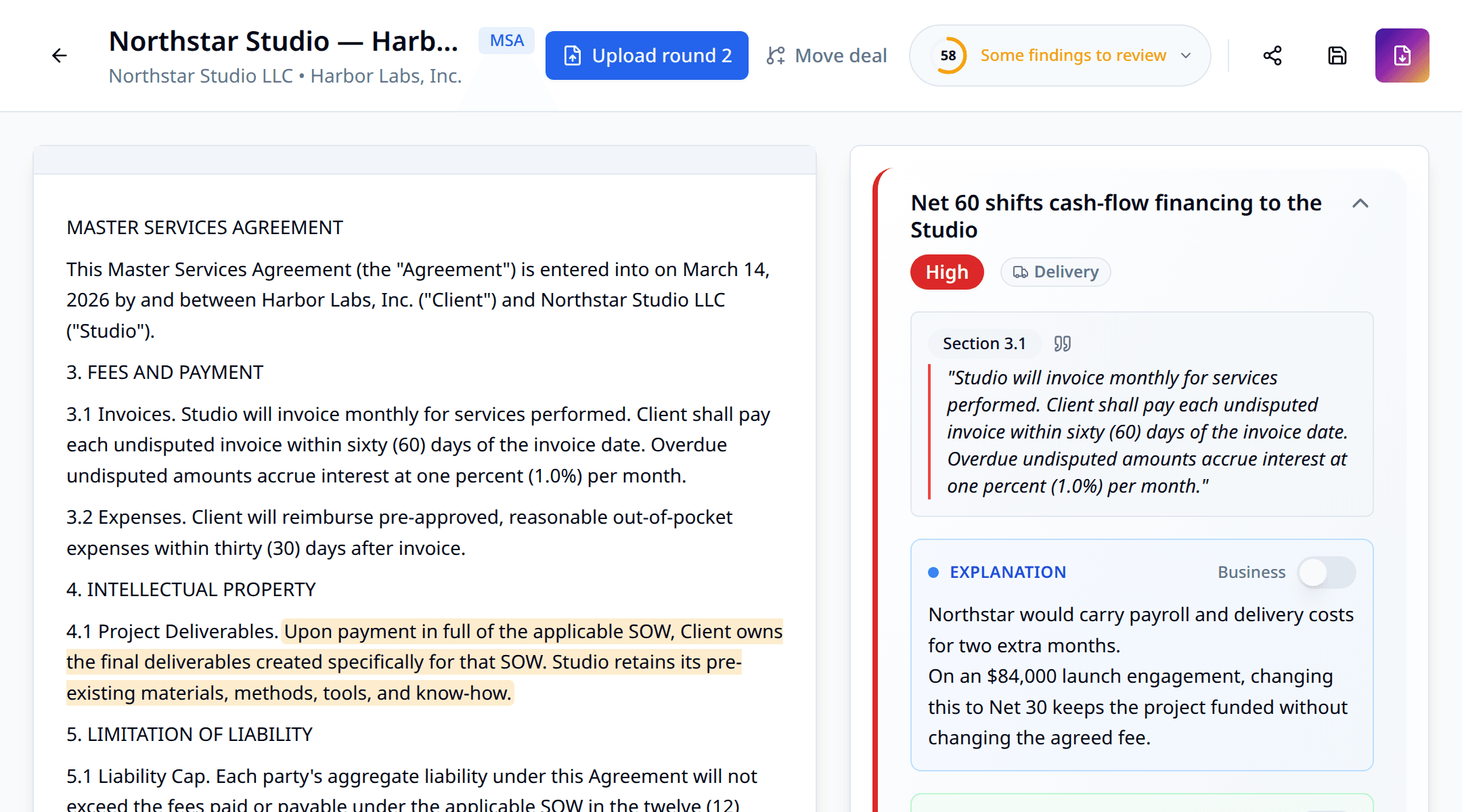
Task: Click the 3.1 Invoices paragraph
Action: (418, 445)
